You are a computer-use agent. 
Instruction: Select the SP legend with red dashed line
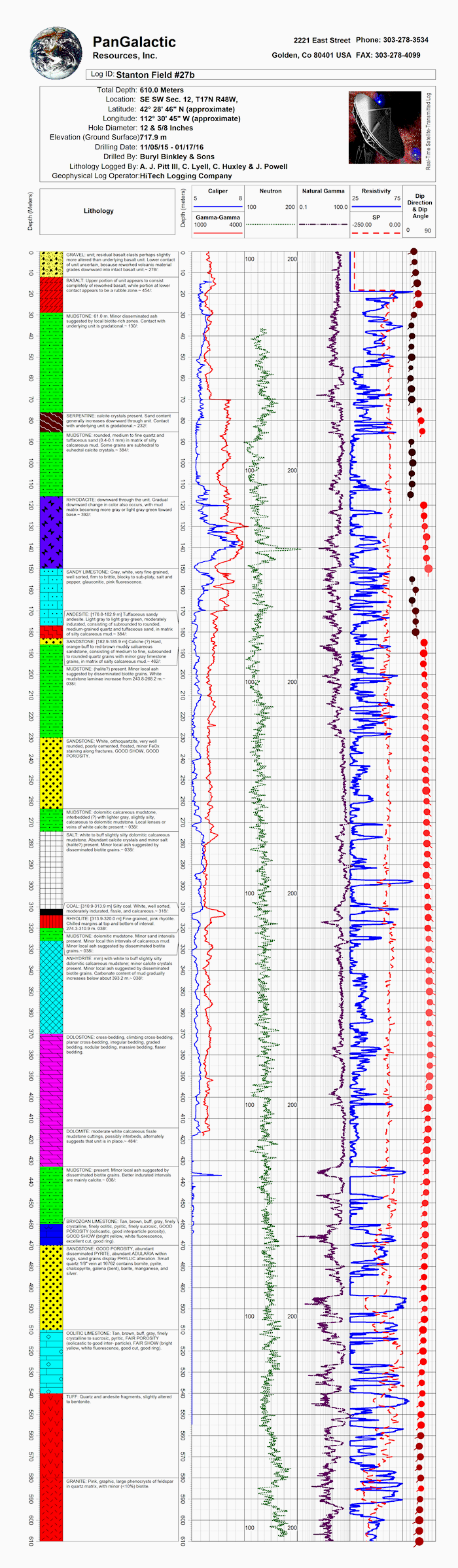pos(376,224)
